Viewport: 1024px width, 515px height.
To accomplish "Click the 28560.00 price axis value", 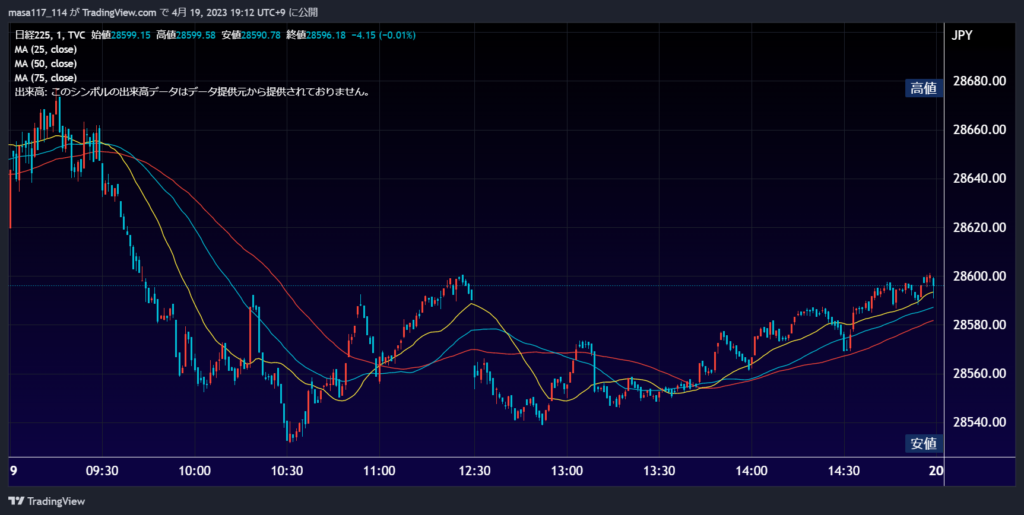I will (980, 373).
